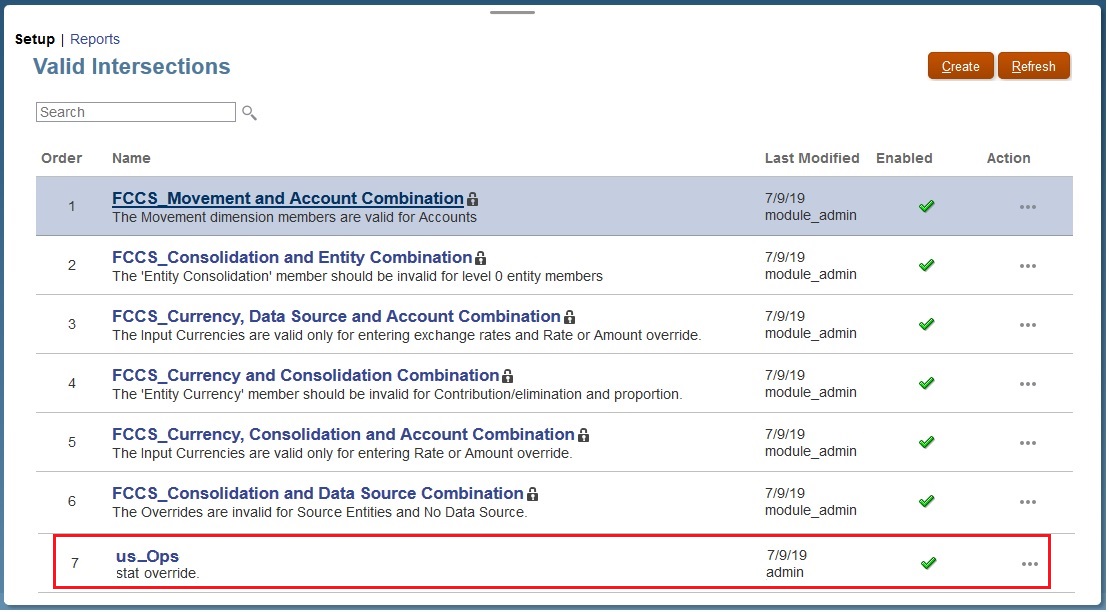This screenshot has width=1109, height=612.
Task: Click lock icon beside FCCS_Consolidation and Data Source Combination
Action: coord(533,494)
